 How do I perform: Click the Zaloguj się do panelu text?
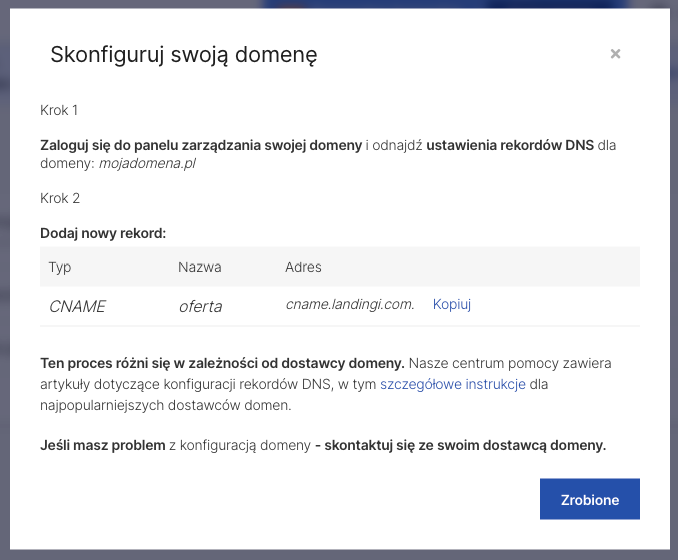(x=109, y=145)
